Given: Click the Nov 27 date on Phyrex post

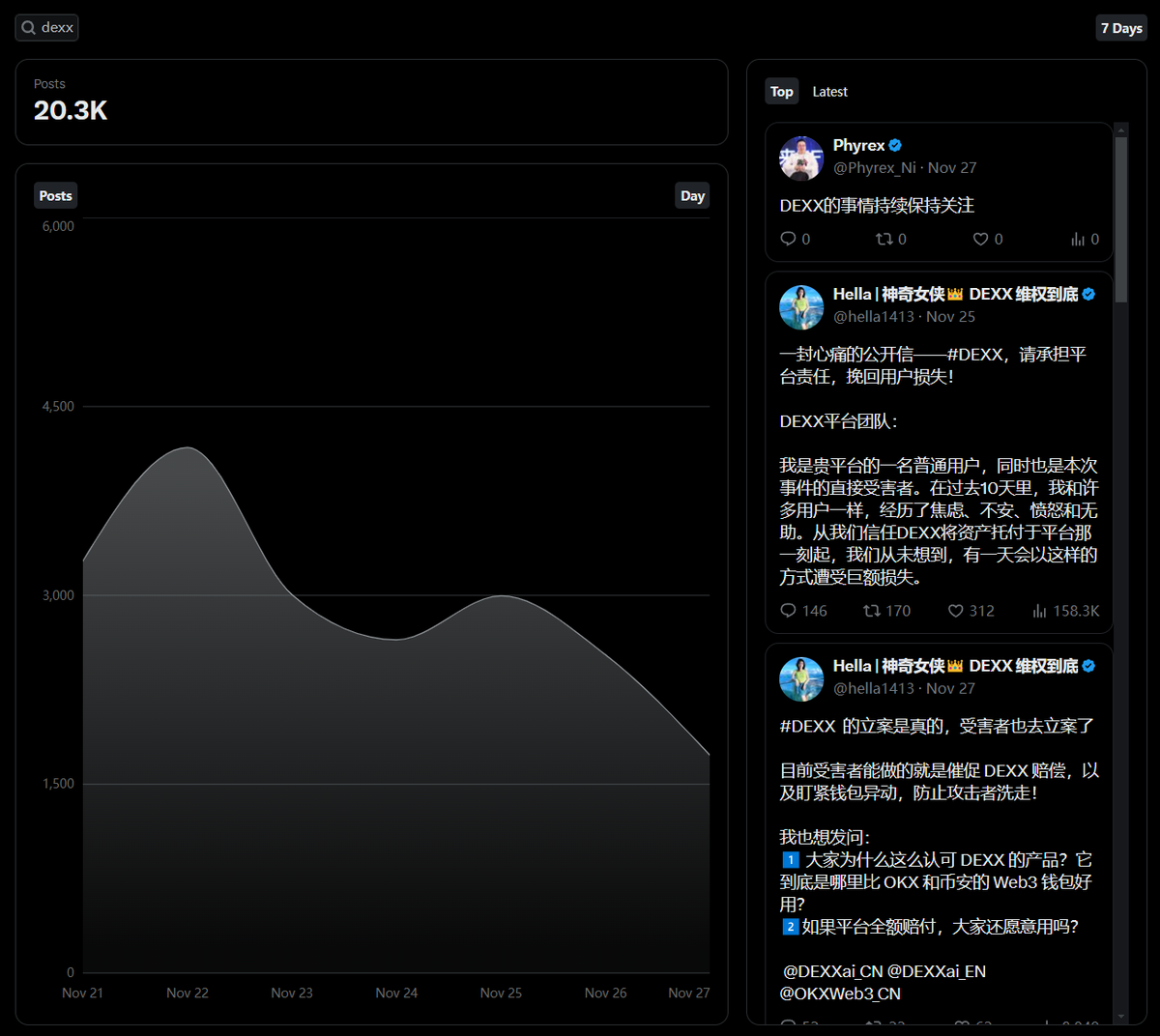Looking at the screenshot, I should coord(952,168).
